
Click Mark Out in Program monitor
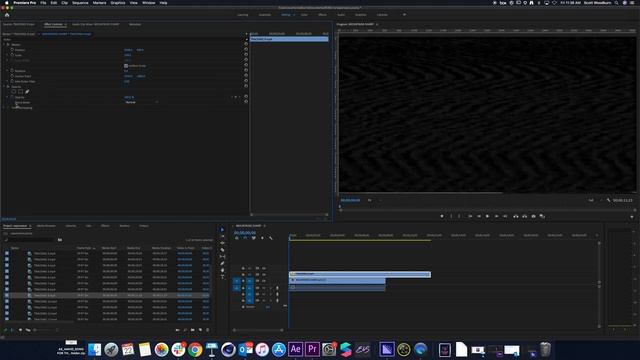point(459,216)
